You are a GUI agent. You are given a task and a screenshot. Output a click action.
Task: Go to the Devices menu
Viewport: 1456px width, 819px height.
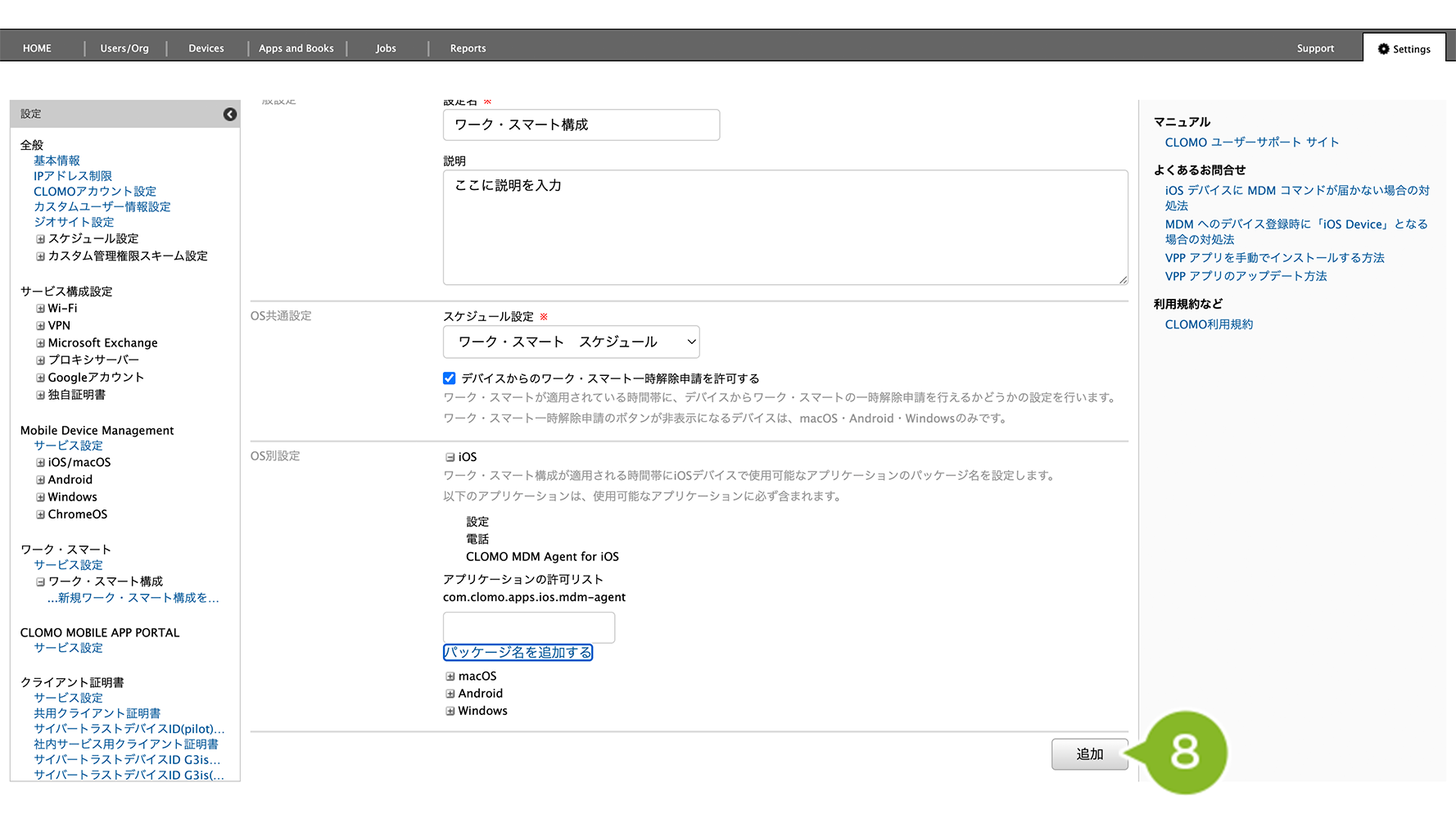206,48
